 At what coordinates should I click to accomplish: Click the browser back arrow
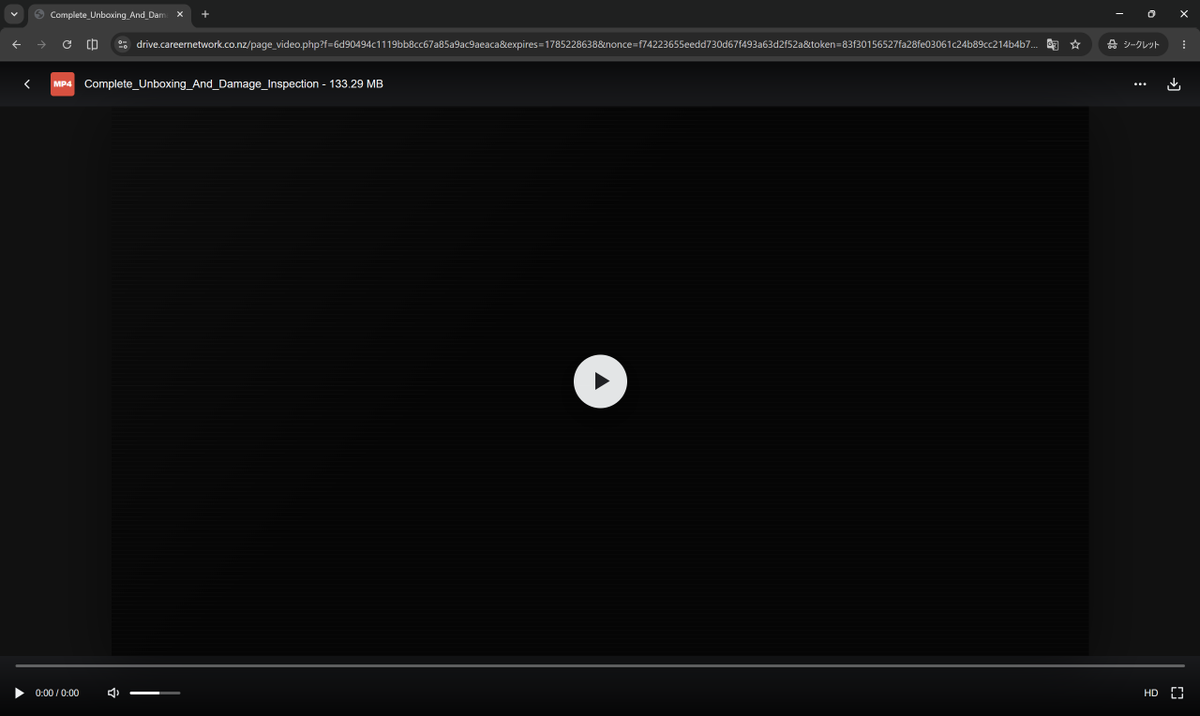coord(16,44)
